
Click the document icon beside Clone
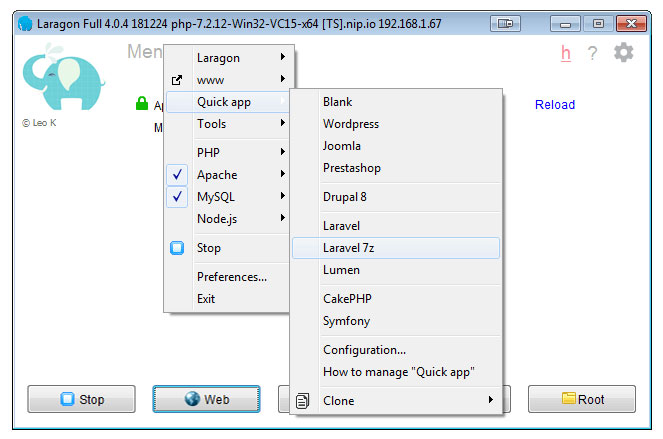302,401
